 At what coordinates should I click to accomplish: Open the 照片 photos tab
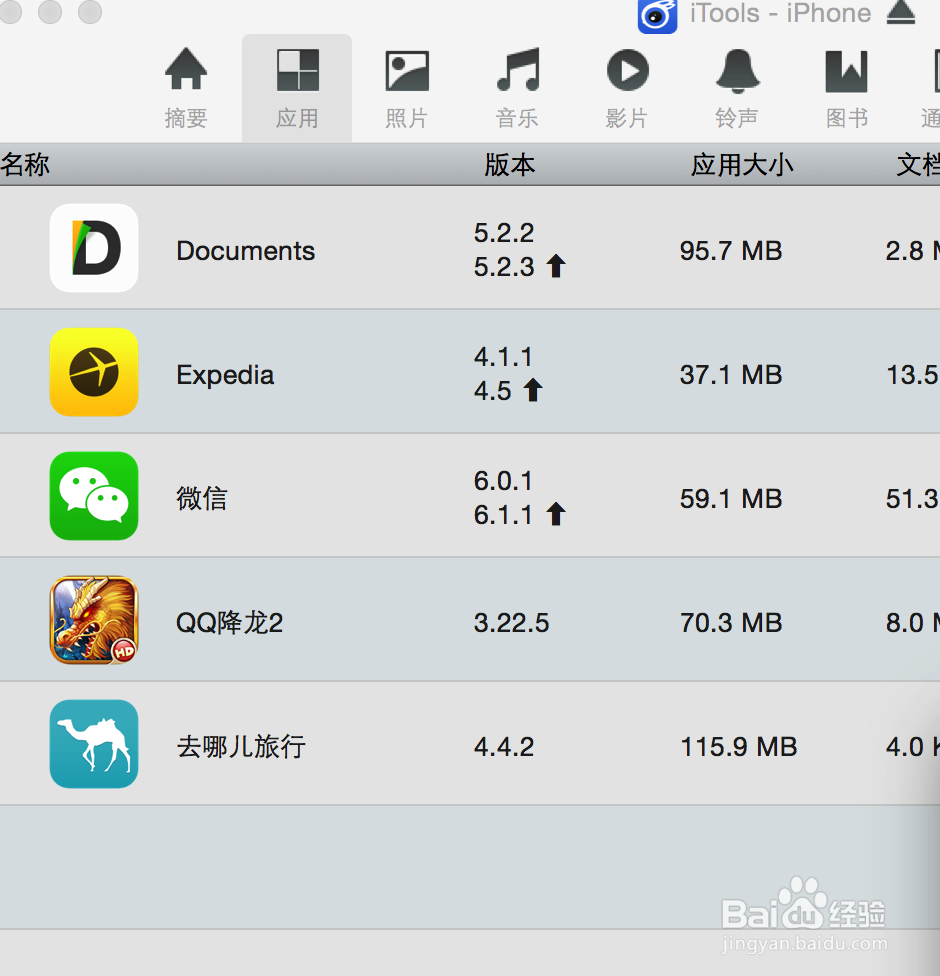point(407,88)
